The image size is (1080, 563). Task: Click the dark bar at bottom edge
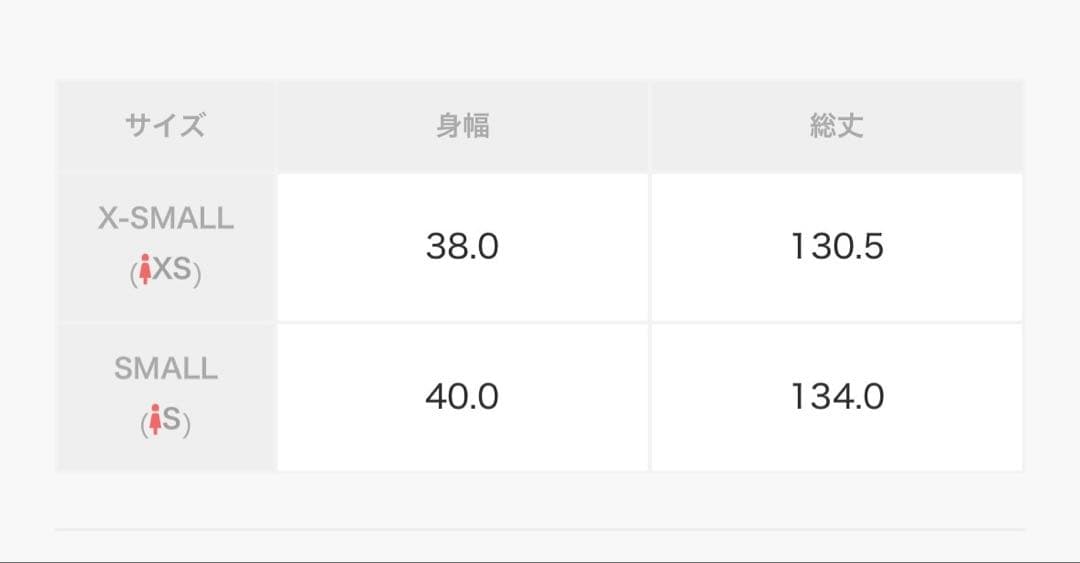tap(540, 561)
